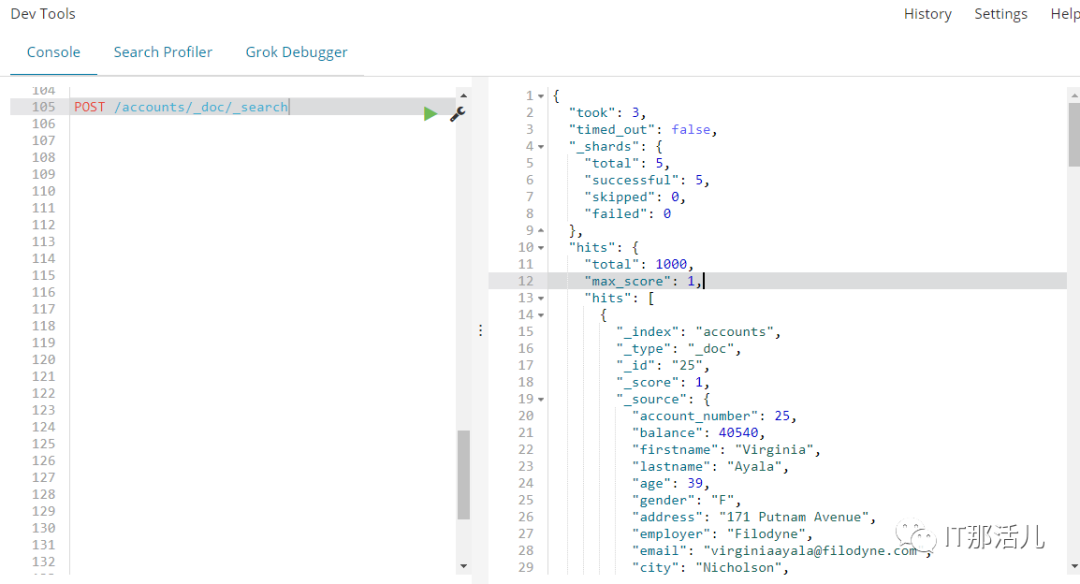The width and height of the screenshot is (1080, 584).
Task: Click line number 120 in editor gutter
Action: pyautogui.click(x=43, y=359)
